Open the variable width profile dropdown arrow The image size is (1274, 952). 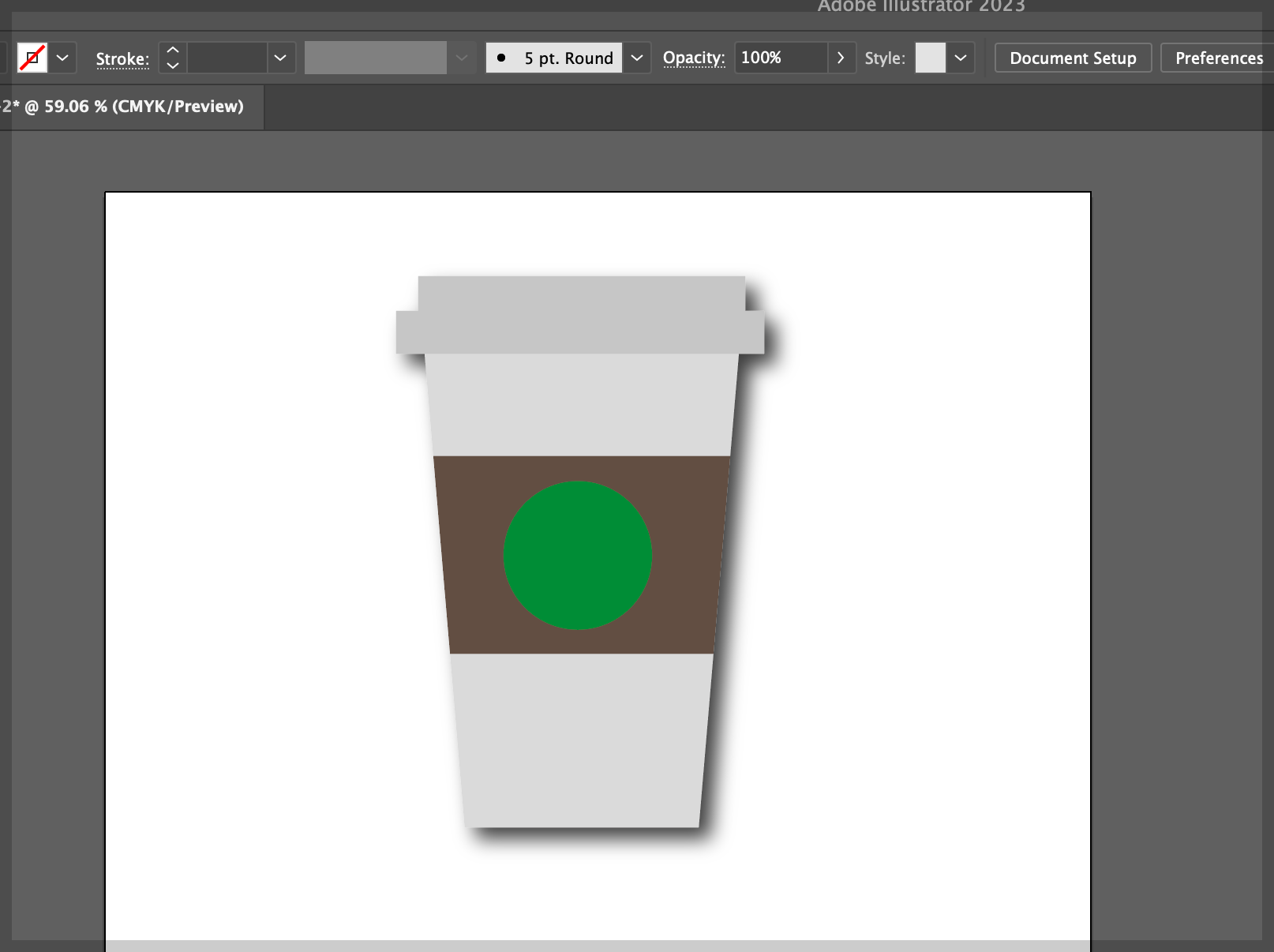(x=462, y=58)
